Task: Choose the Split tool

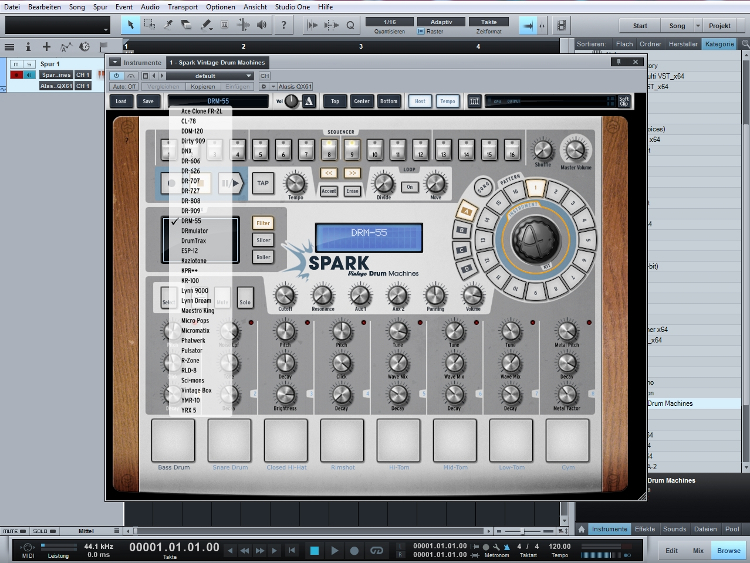Action: point(168,25)
